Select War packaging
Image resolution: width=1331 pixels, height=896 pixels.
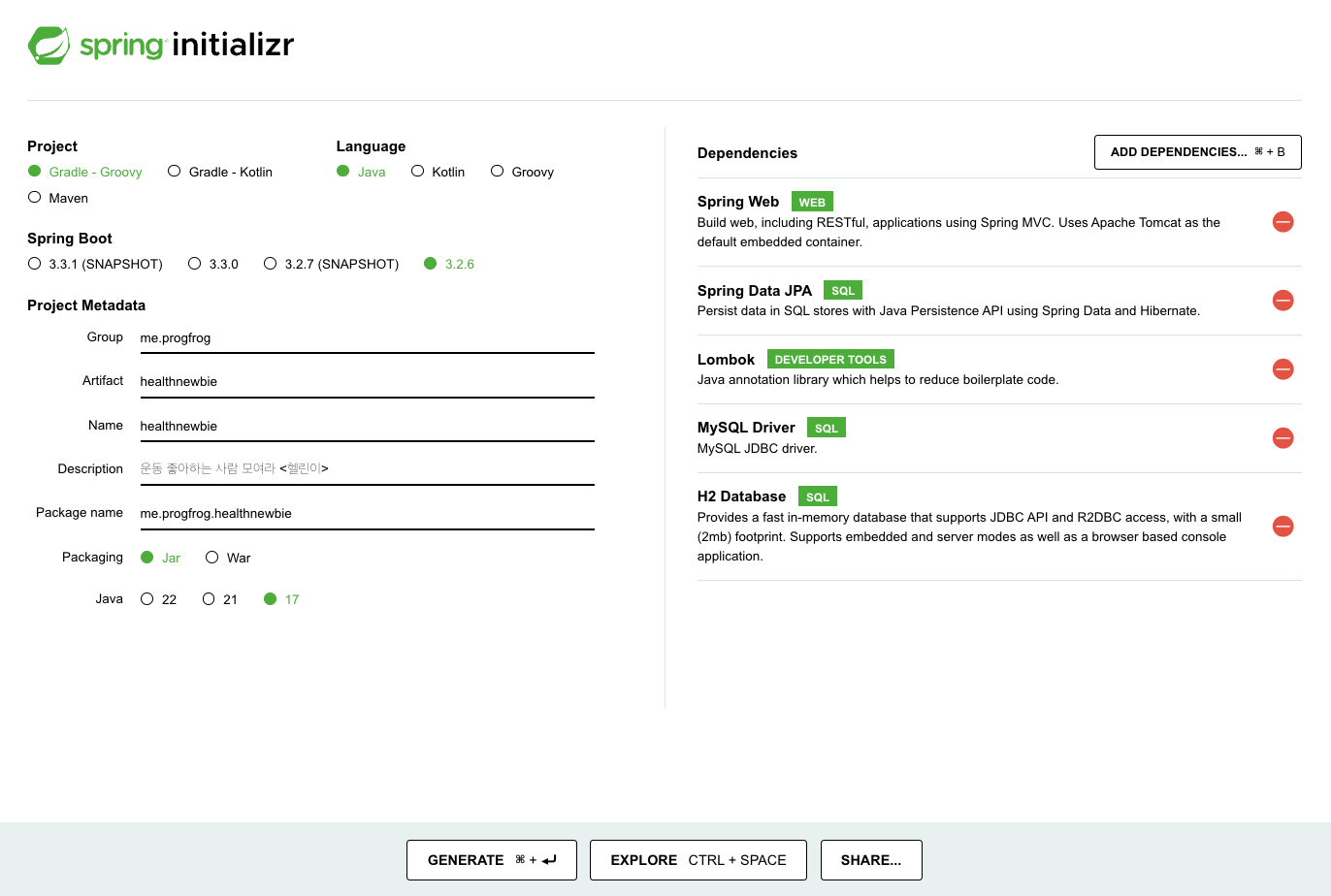[x=229, y=558]
